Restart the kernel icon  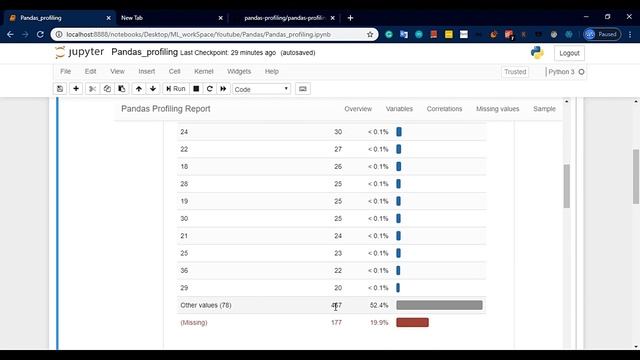(210, 89)
